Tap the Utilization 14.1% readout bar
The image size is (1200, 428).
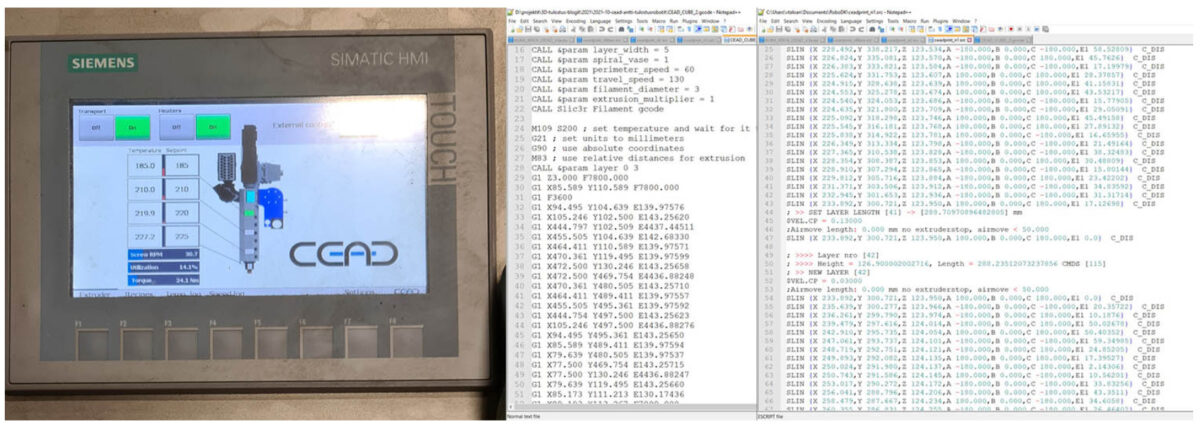[166, 268]
